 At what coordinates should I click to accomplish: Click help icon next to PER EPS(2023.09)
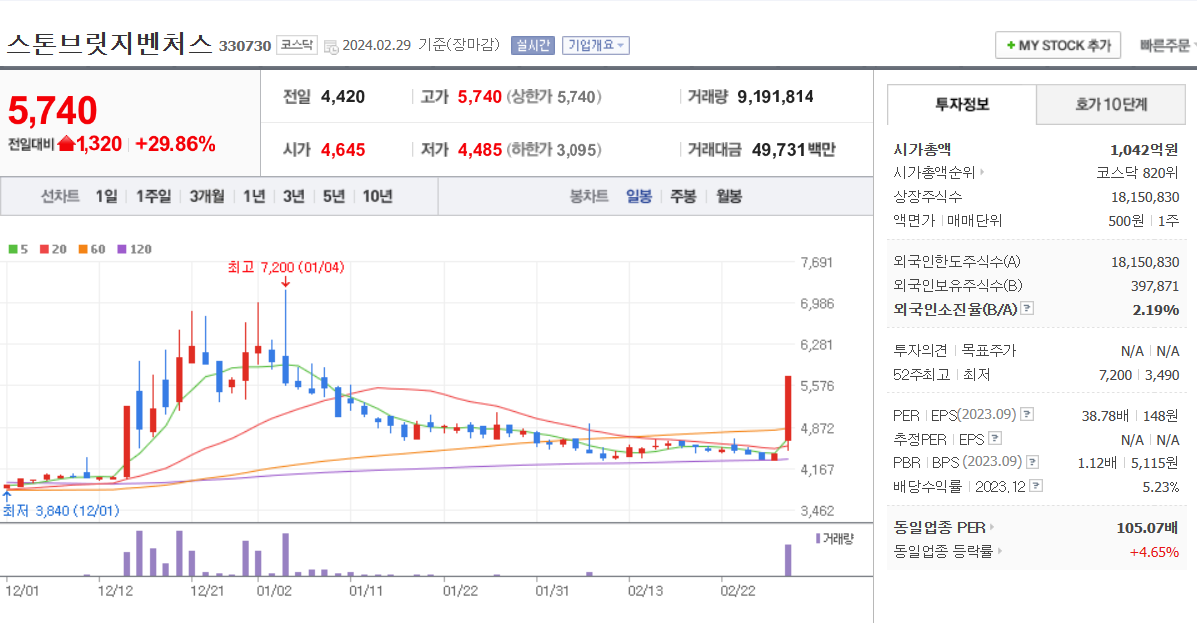[x=1028, y=414]
